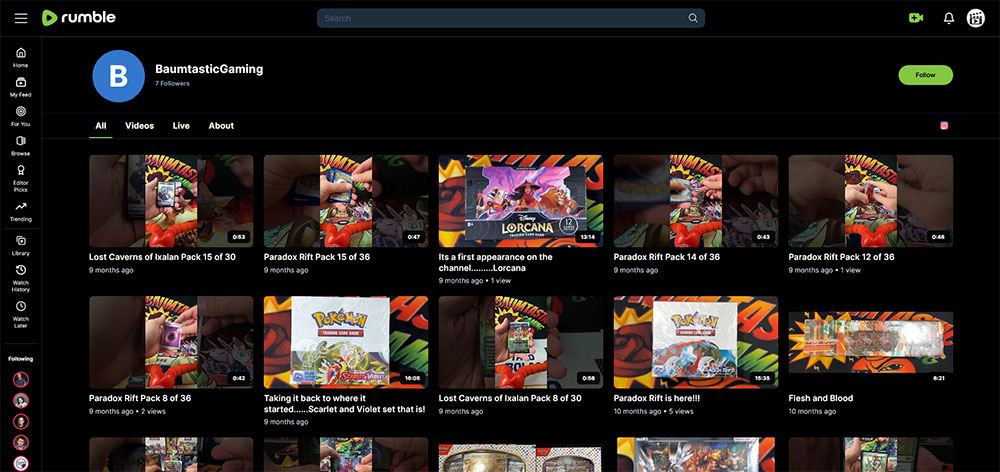Click the green upload video camera icon
This screenshot has height=472, width=1000.
(x=916, y=18)
